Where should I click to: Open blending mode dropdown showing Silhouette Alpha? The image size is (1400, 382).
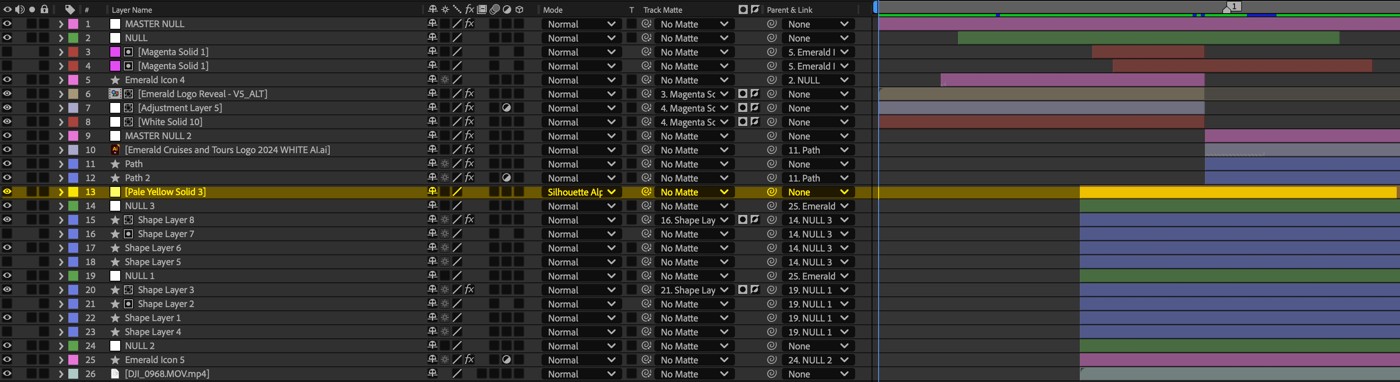coord(581,192)
